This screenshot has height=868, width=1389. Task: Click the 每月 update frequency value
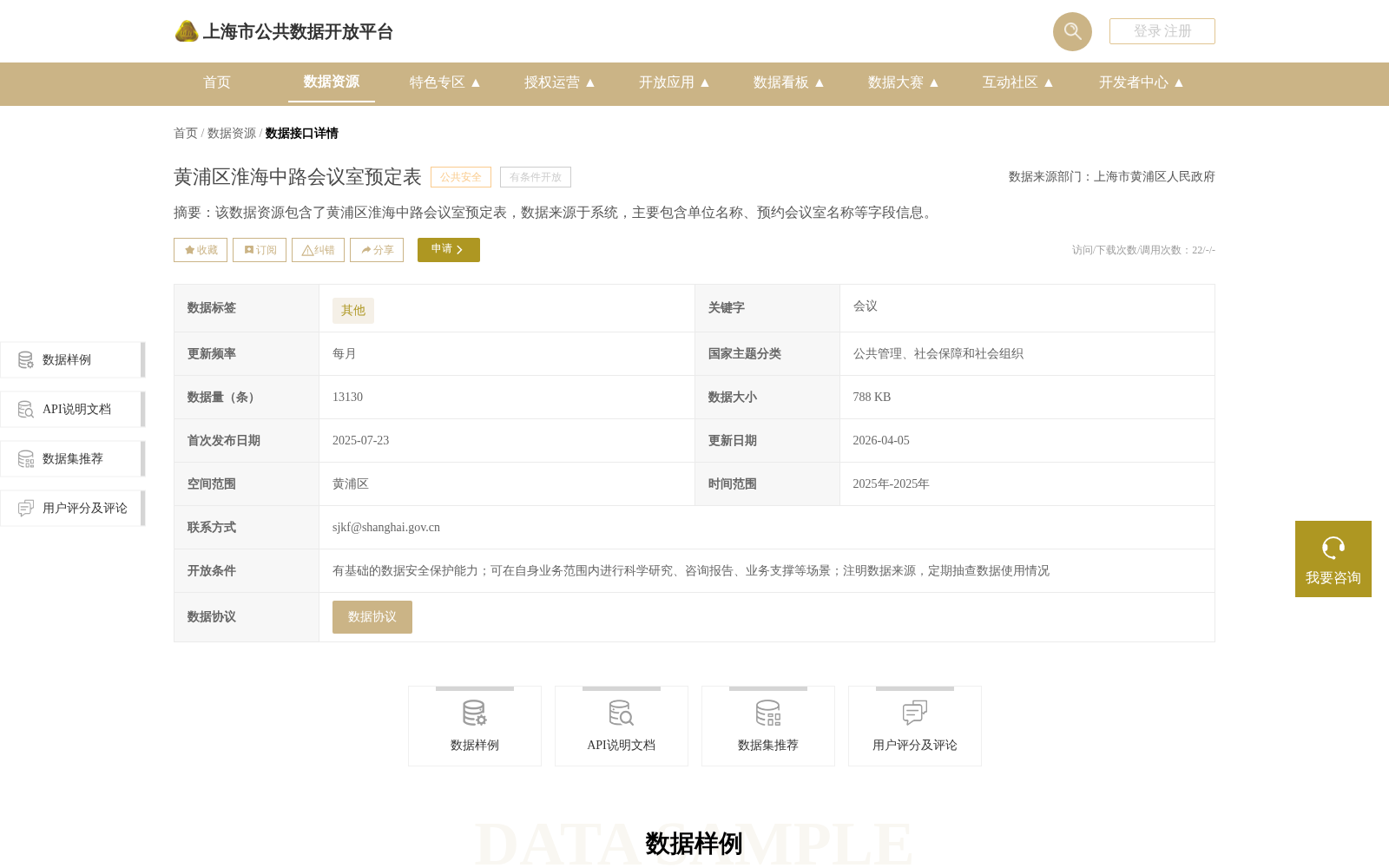click(345, 354)
